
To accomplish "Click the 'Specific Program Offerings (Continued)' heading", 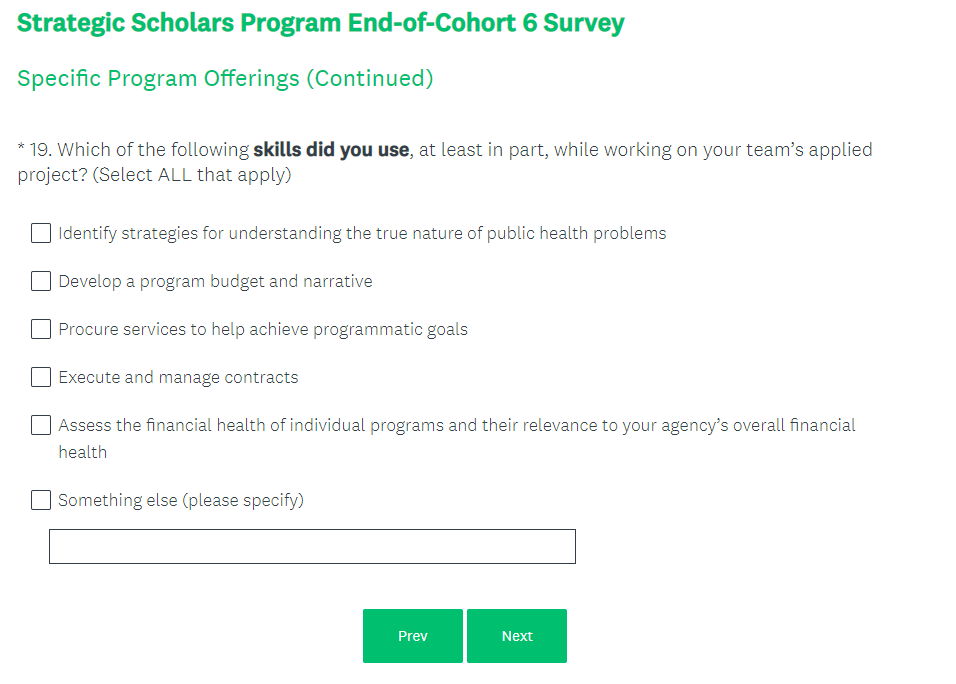I will [225, 78].
